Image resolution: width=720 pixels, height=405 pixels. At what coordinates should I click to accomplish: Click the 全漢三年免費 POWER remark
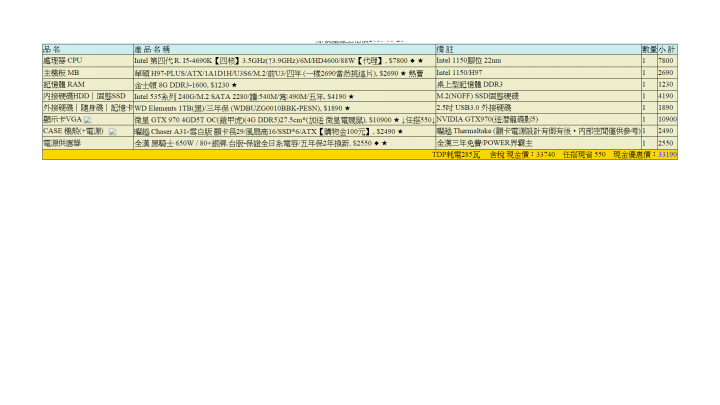pos(485,143)
